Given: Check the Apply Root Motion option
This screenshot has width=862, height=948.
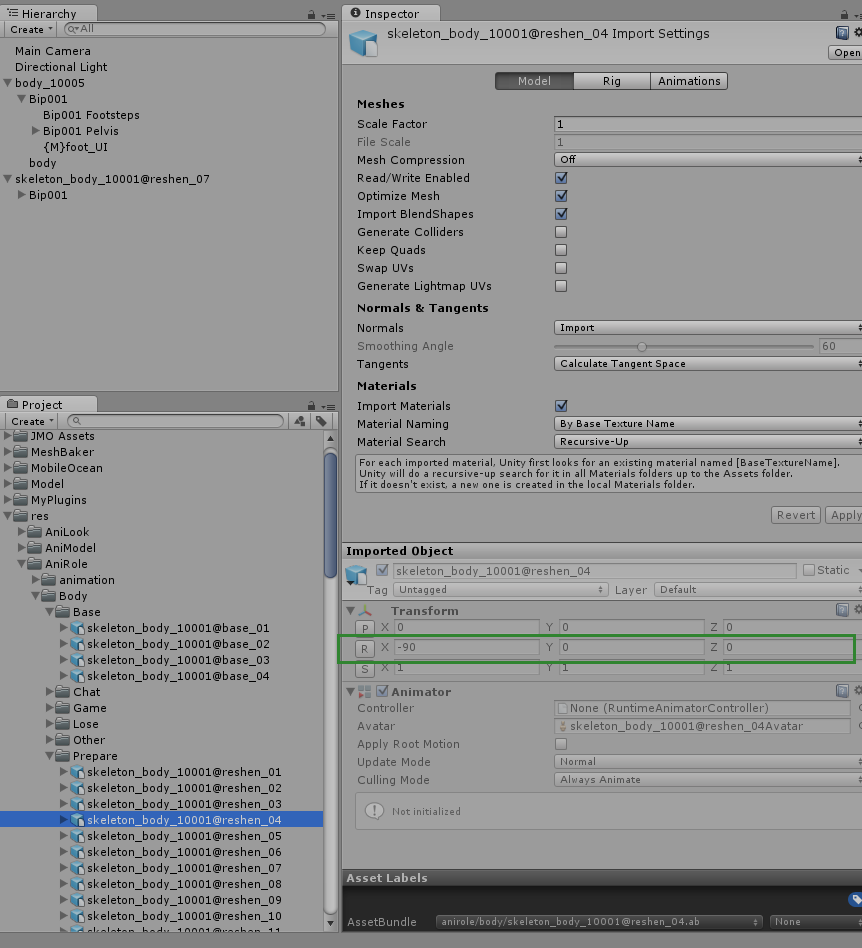Looking at the screenshot, I should tap(562, 744).
